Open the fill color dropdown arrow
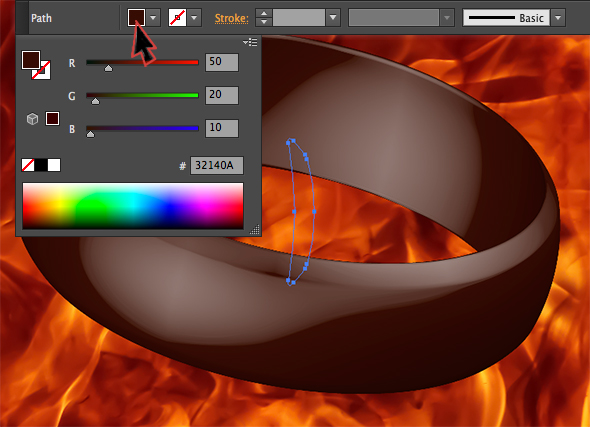This screenshot has width=590, height=427. pos(153,17)
